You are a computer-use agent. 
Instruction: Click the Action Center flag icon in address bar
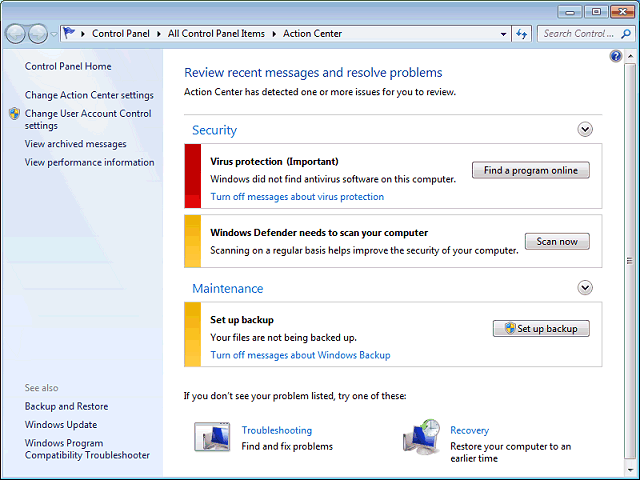pyautogui.click(x=69, y=33)
